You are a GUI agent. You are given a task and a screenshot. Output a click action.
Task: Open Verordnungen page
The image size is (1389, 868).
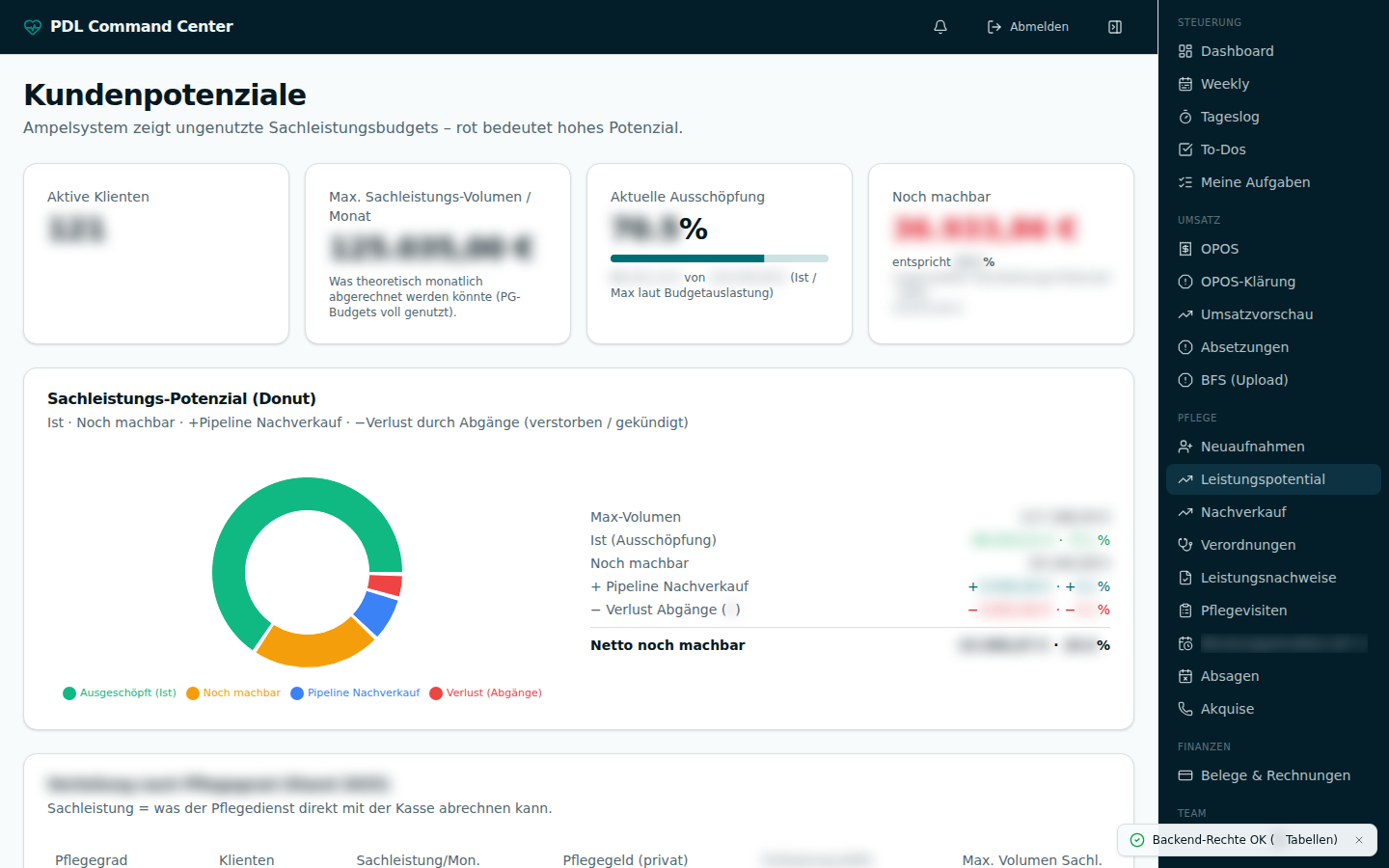click(x=1273, y=545)
